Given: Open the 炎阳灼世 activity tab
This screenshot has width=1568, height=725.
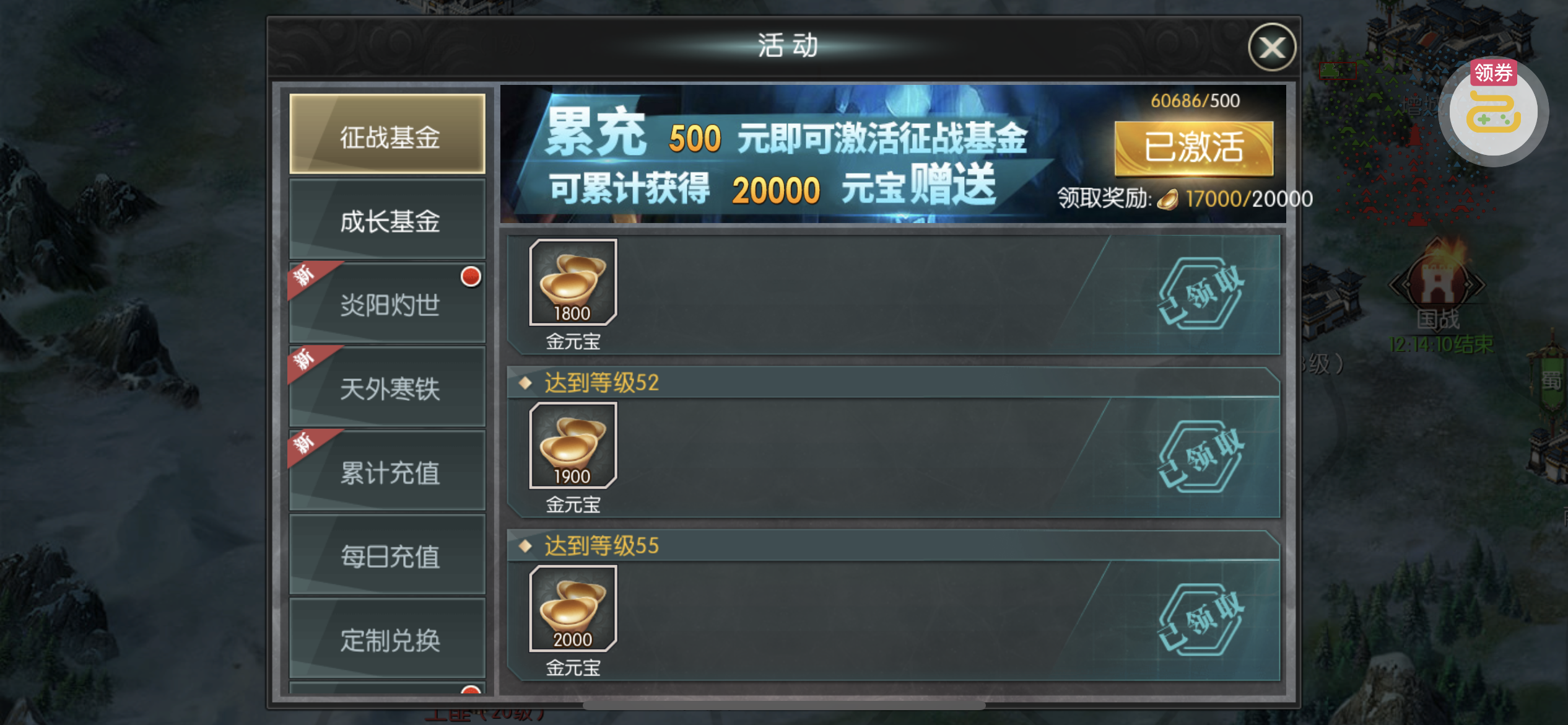Looking at the screenshot, I should click(388, 304).
